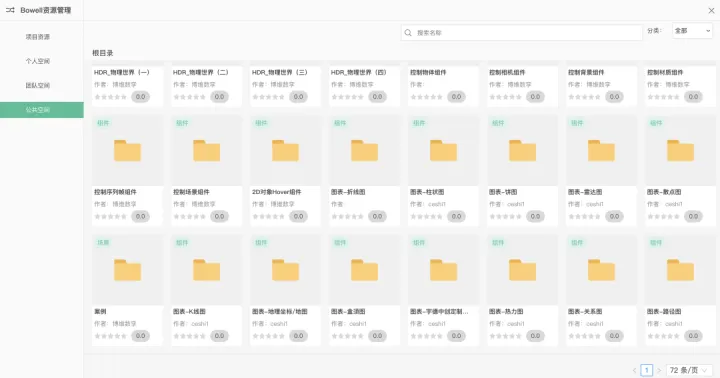
Task: Rate HDR_物理世界（一） with its stars
Action: click(111, 97)
